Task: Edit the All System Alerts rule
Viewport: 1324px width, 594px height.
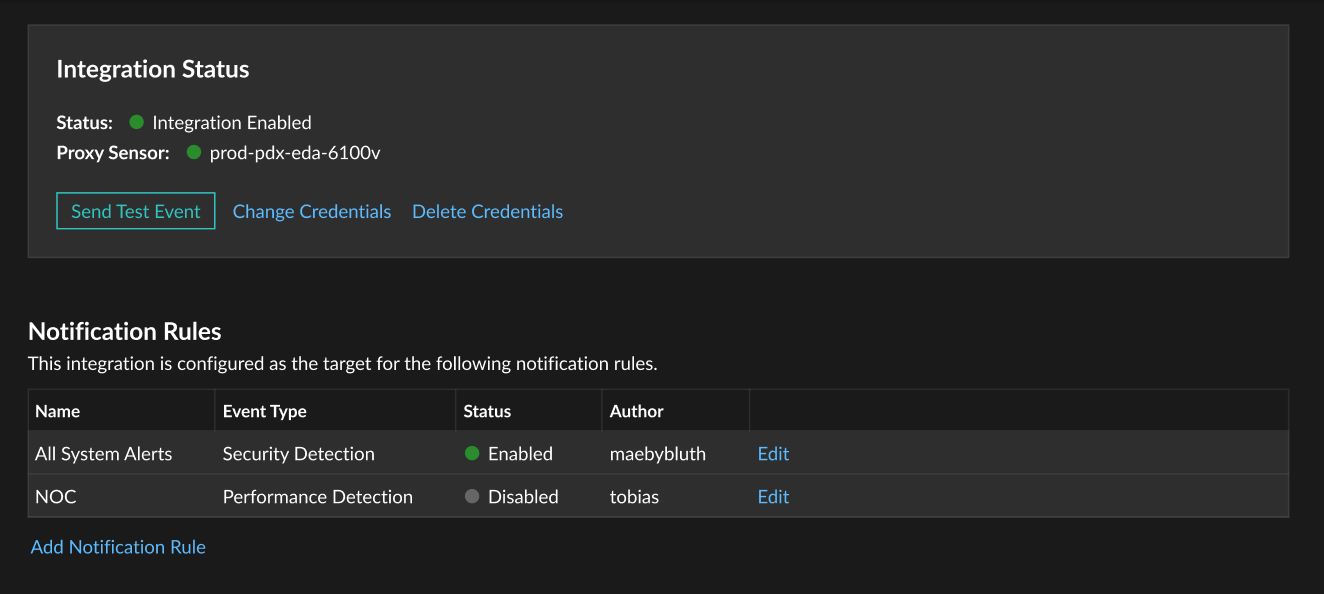Action: coord(773,453)
